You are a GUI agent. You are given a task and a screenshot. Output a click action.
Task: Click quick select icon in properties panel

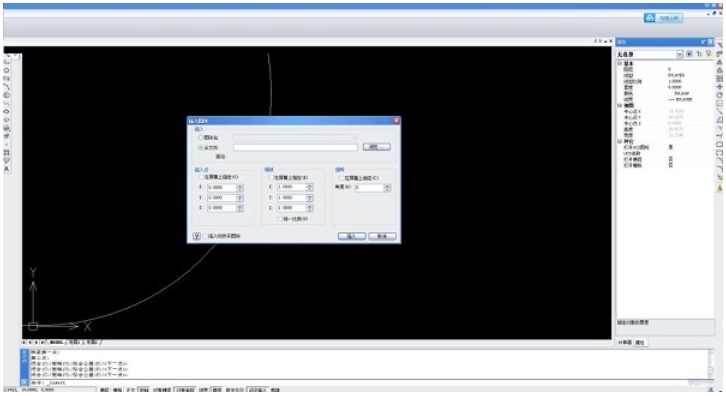coord(699,54)
